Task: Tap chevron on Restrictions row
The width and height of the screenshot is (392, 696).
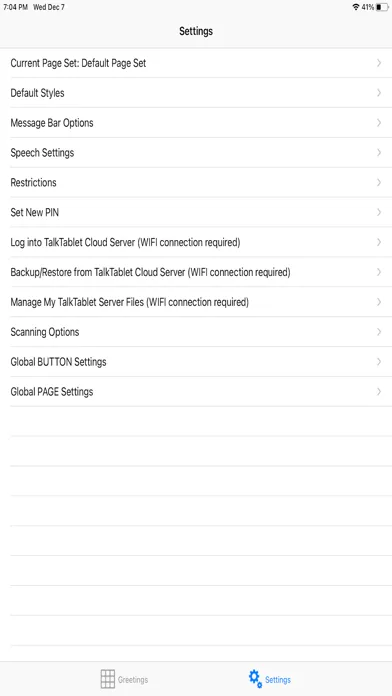Action: (x=379, y=182)
